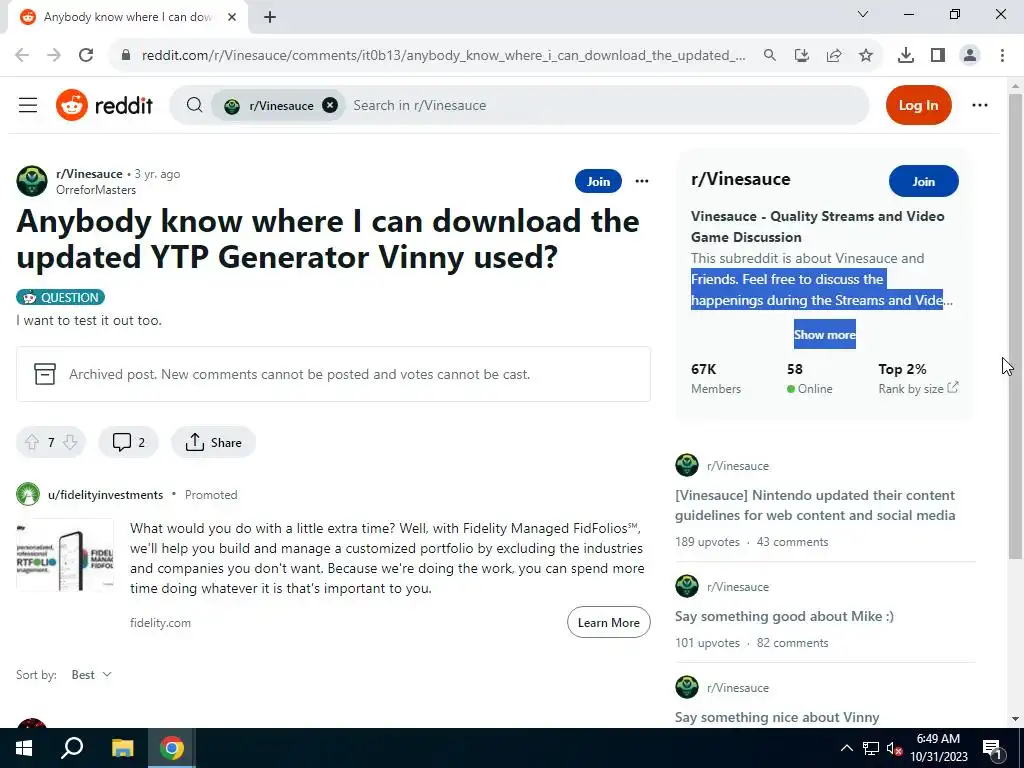Open the Chrome tab search chevron
This screenshot has width=1024, height=768.
863,14
